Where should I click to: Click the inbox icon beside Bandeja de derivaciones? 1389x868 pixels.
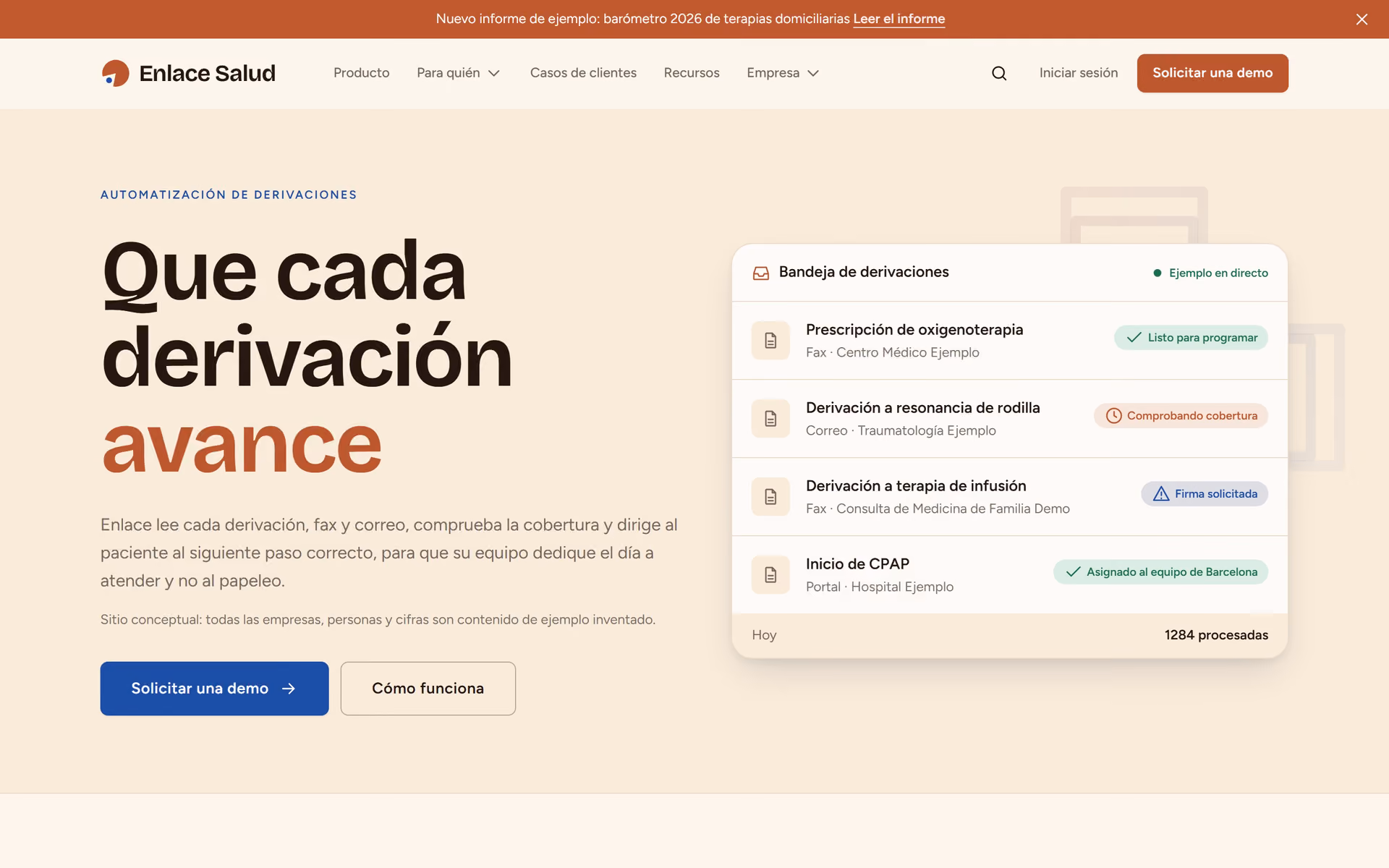(x=761, y=273)
